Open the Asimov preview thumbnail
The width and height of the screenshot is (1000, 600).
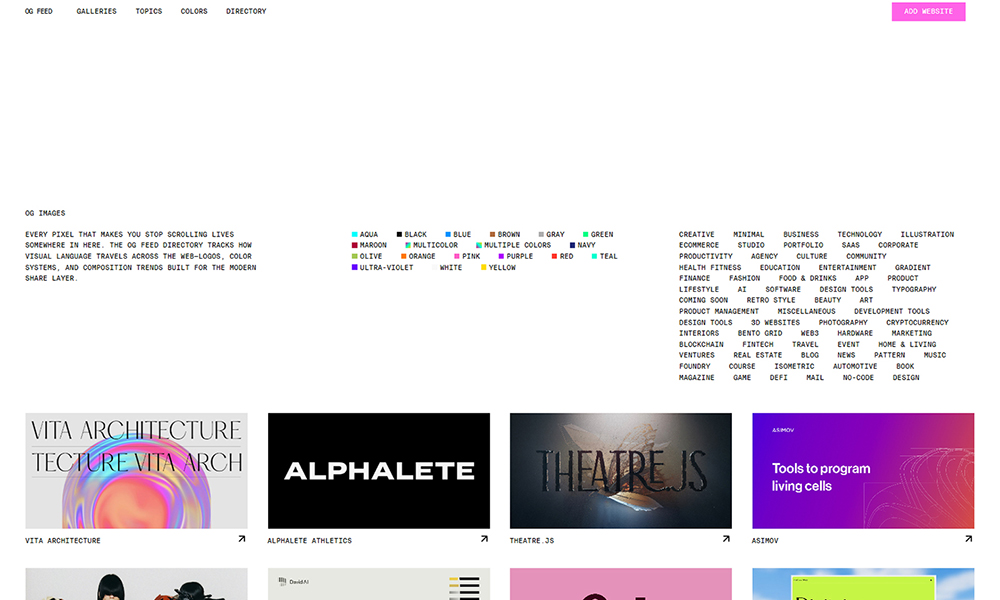pyautogui.click(x=863, y=471)
